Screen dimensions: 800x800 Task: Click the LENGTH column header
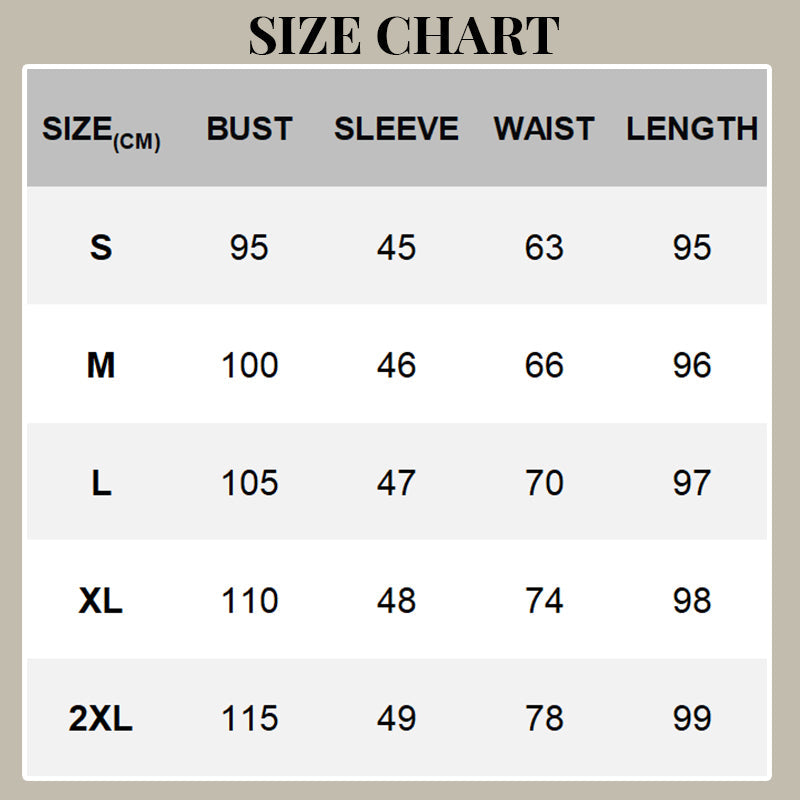point(692,129)
